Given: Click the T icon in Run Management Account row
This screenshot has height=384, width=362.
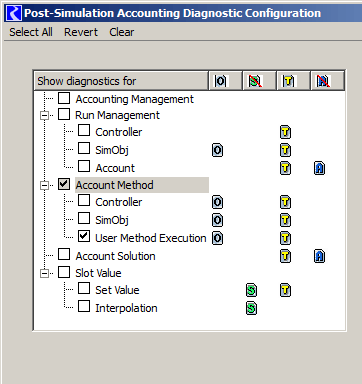Looking at the screenshot, I should click(x=285, y=168).
